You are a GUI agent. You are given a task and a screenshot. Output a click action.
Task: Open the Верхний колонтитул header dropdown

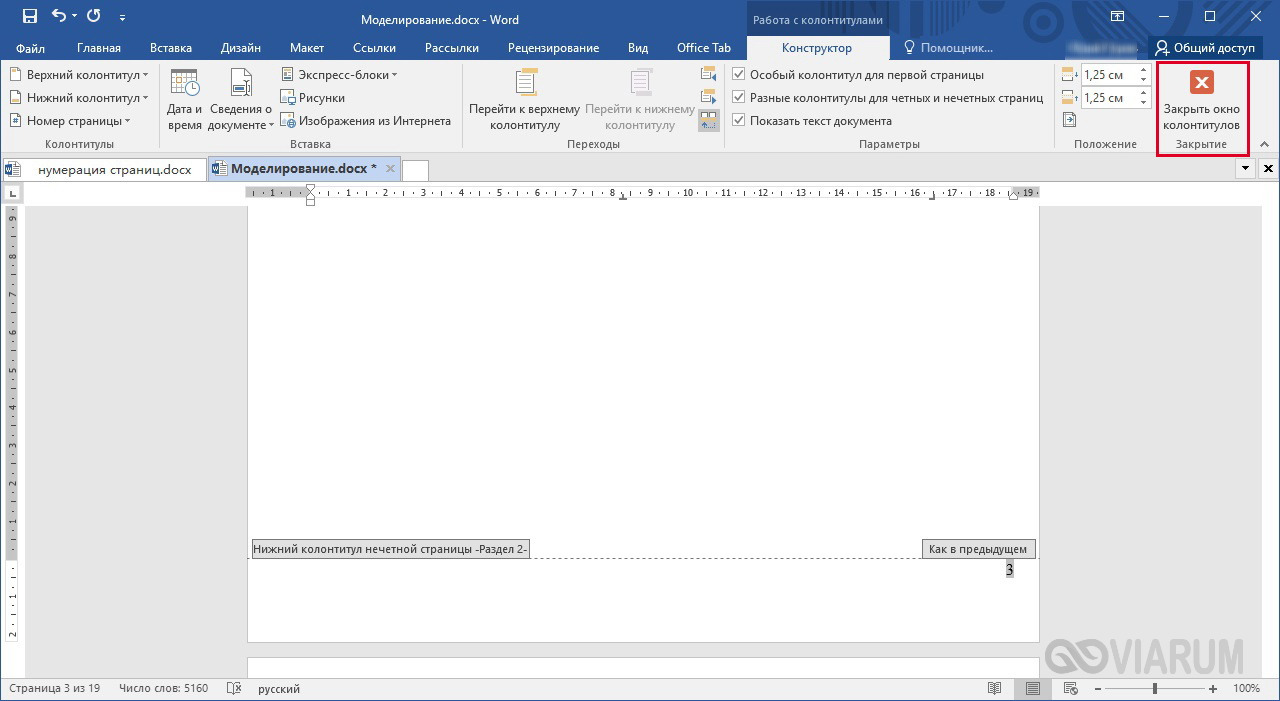[79, 75]
